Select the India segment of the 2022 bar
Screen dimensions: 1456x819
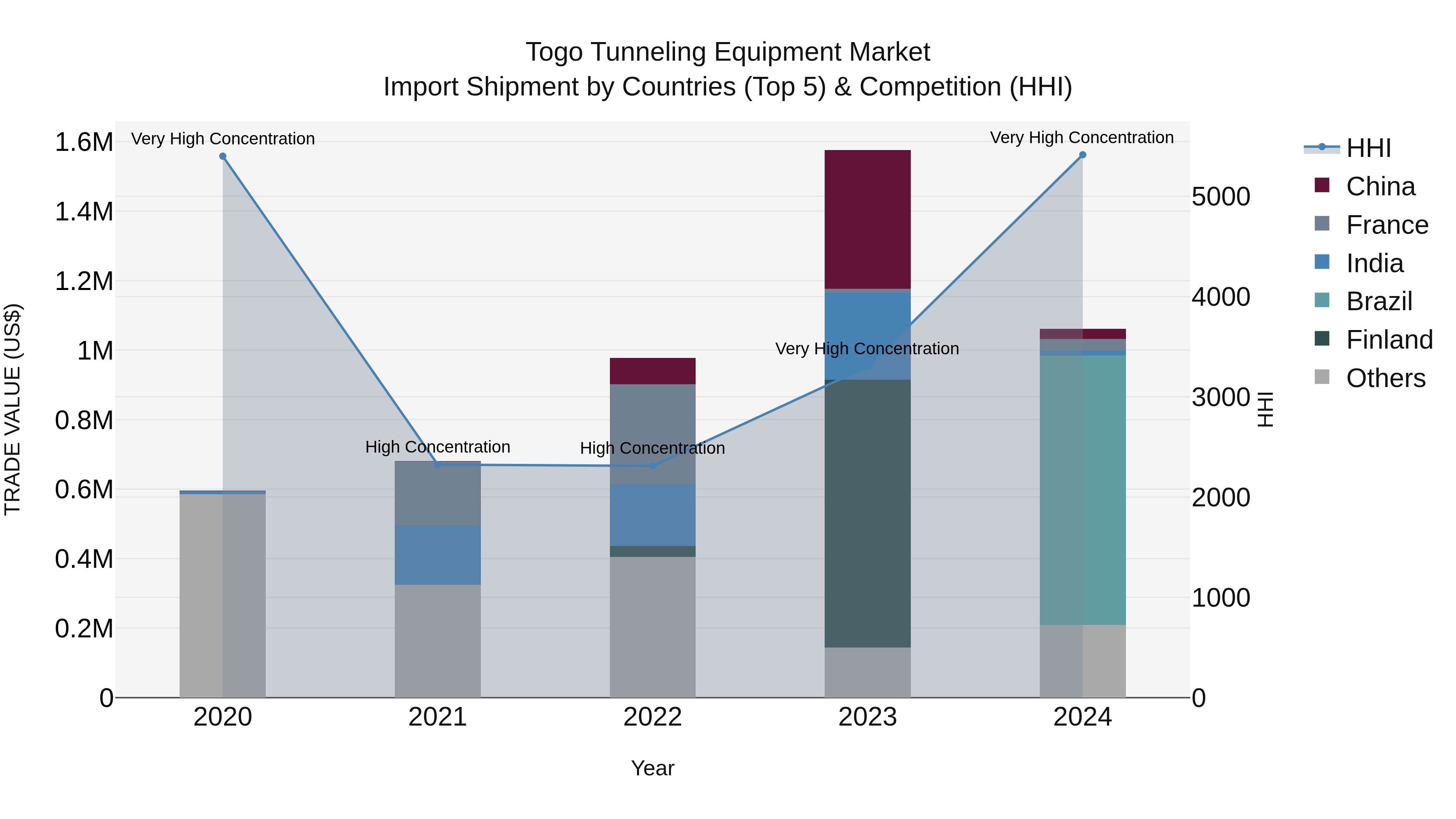pos(653,515)
